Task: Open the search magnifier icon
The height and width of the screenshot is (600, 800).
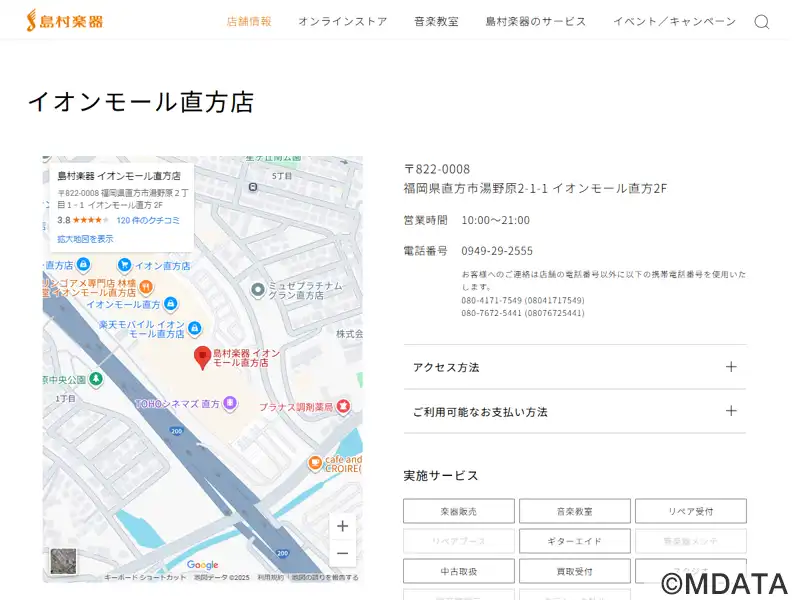Action: [762, 22]
